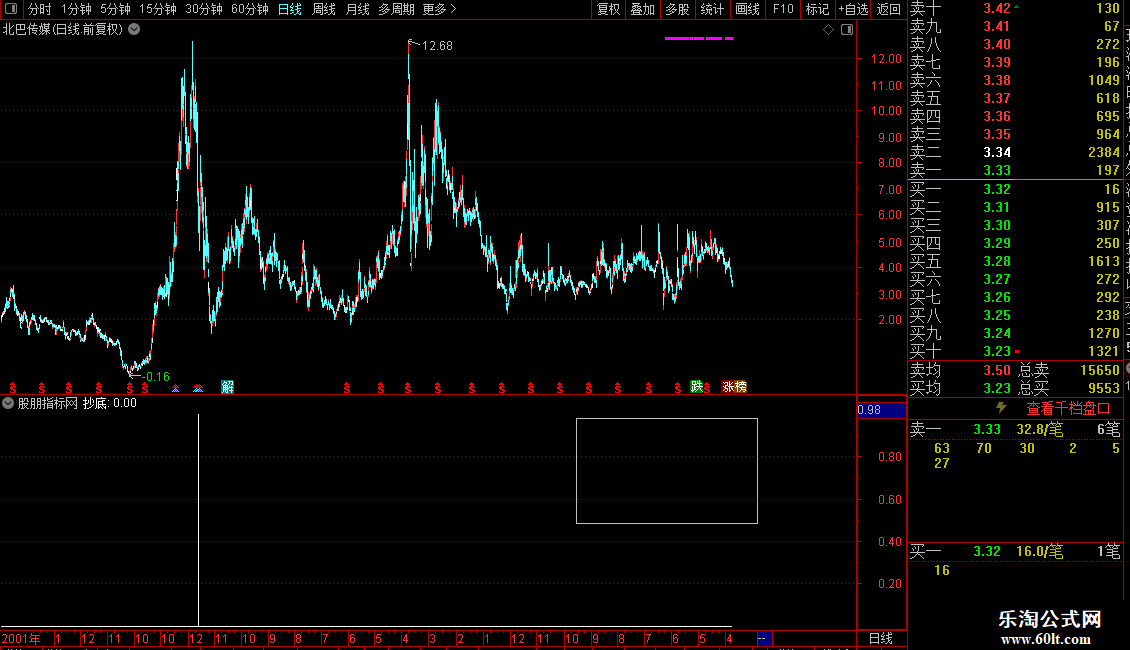Click the 买均 3.23 average row
1130x650 pixels.
tap(961, 388)
